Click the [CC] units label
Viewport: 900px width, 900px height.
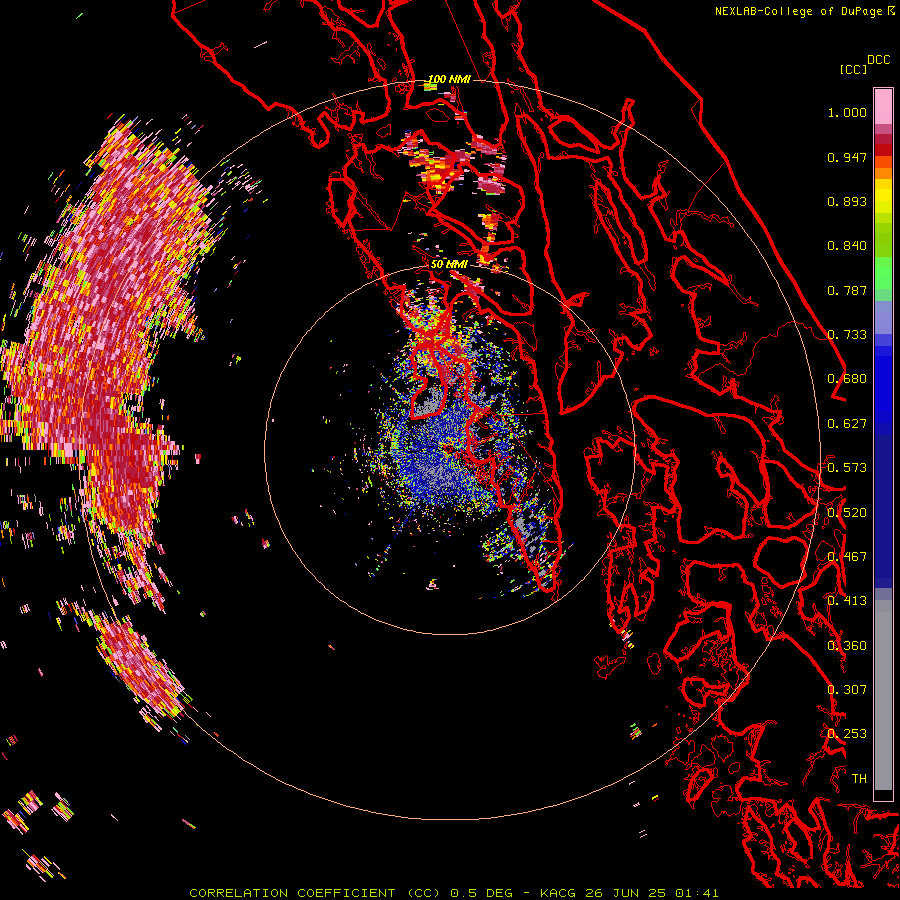853,69
